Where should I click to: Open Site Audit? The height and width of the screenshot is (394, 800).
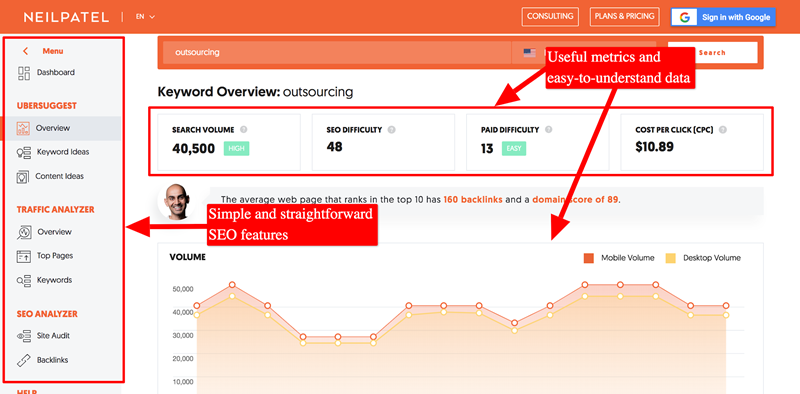(53, 336)
